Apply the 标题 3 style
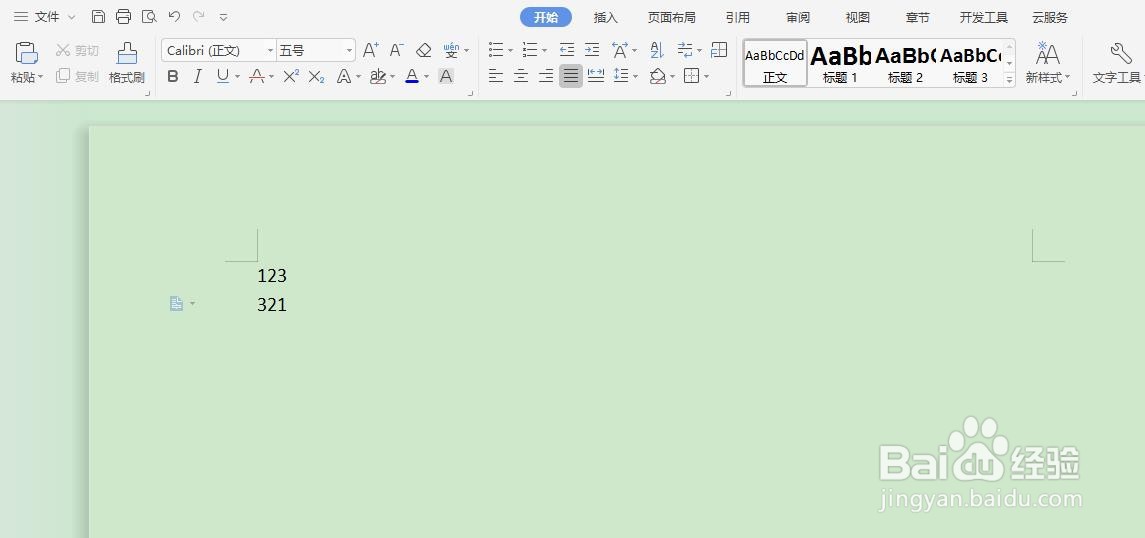Screen dimensions: 1145x538 coord(970,63)
